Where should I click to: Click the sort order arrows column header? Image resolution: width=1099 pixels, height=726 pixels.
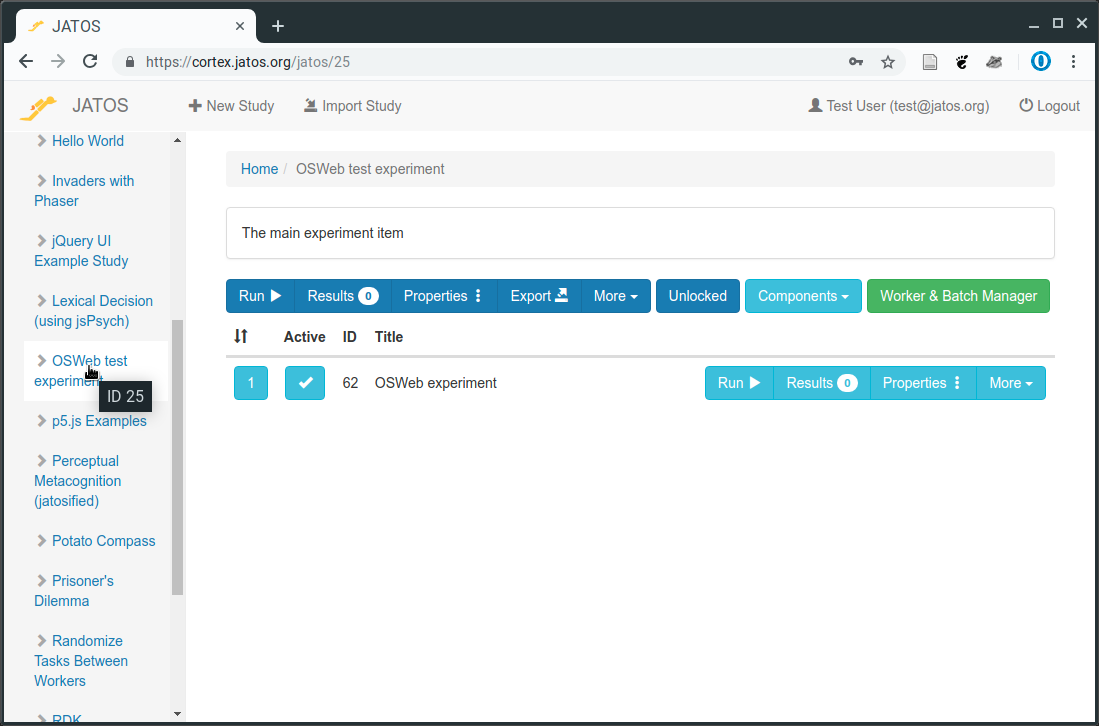240,336
